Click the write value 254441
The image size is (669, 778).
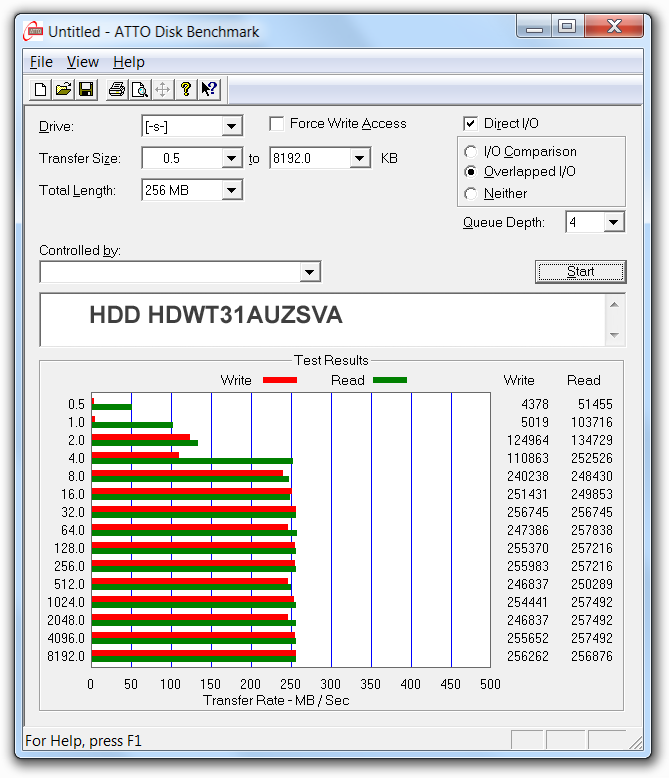[528, 602]
